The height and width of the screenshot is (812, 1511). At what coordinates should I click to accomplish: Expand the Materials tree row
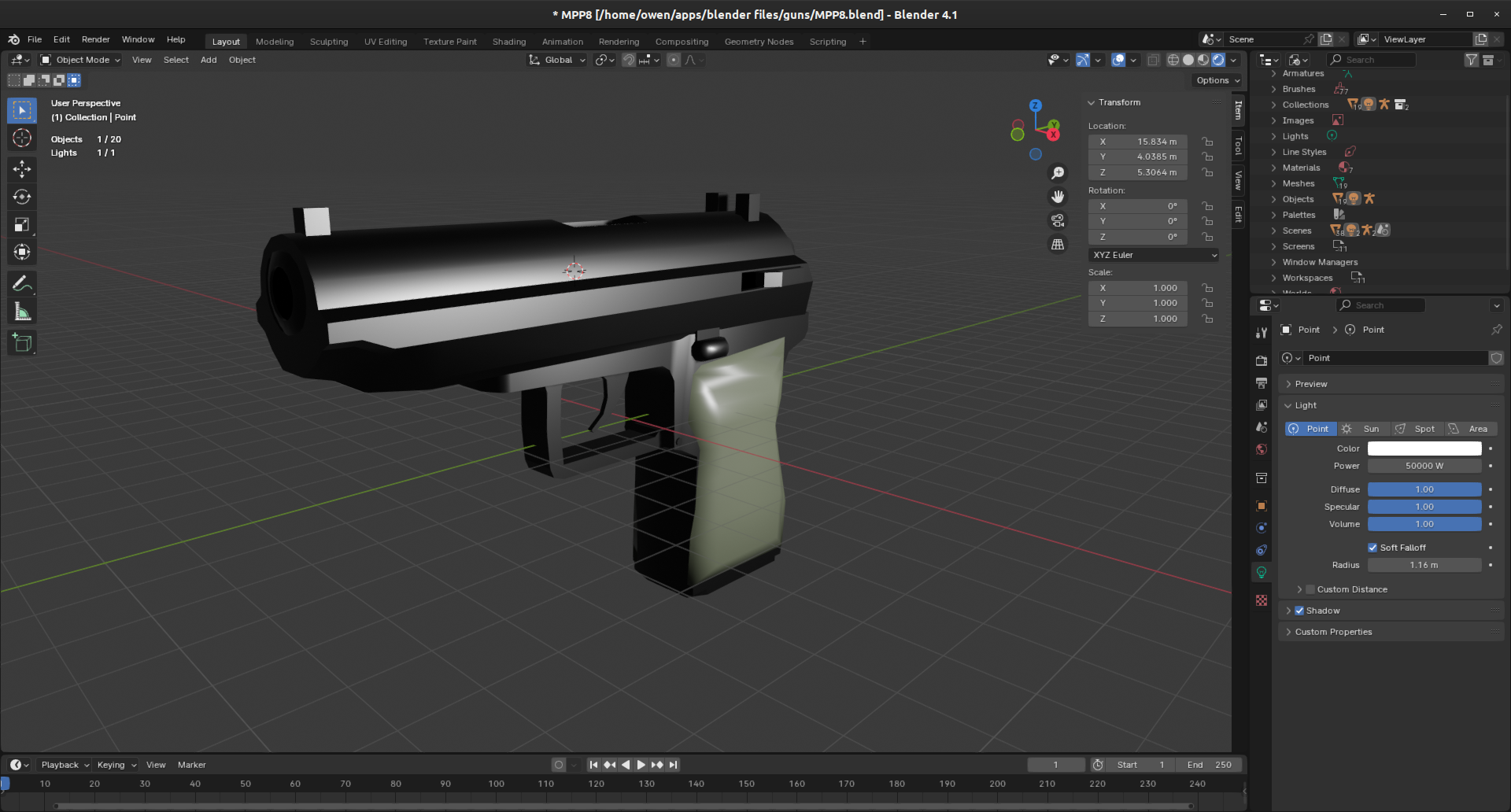[x=1273, y=168]
